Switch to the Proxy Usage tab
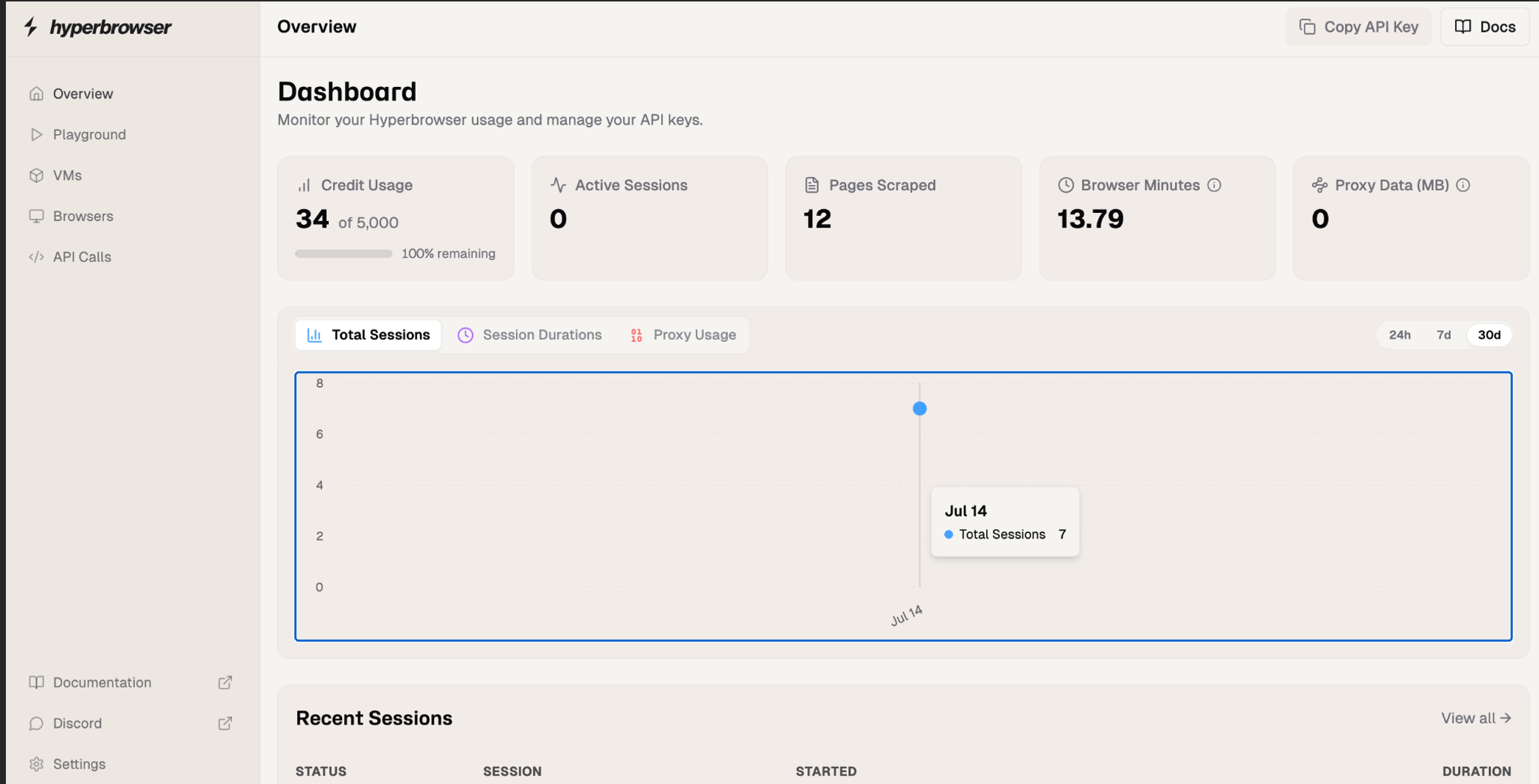The image size is (1539, 784). click(x=683, y=335)
